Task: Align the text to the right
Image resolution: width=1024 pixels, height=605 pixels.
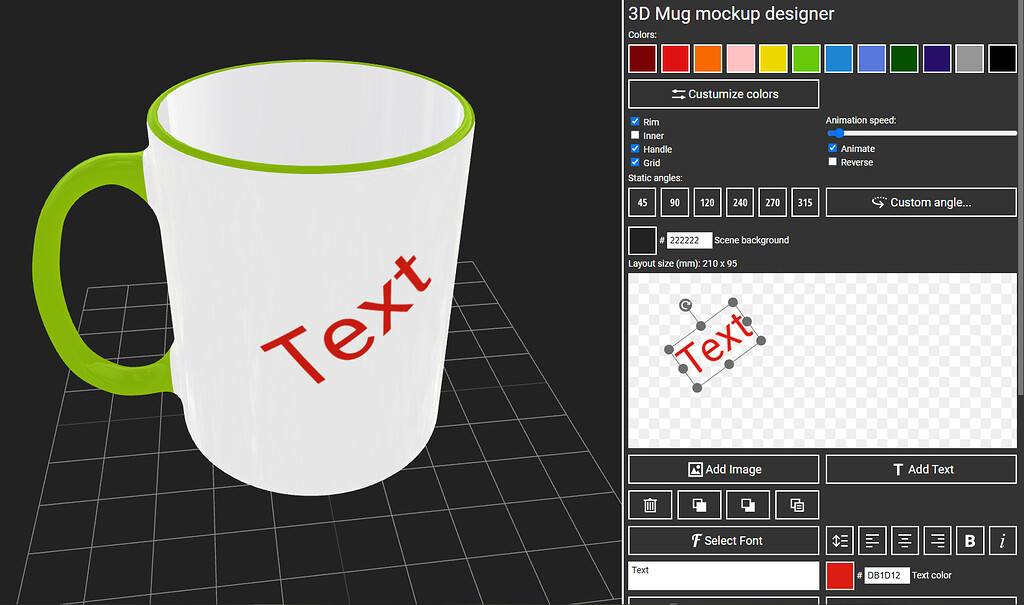Action: pyautogui.click(x=937, y=540)
